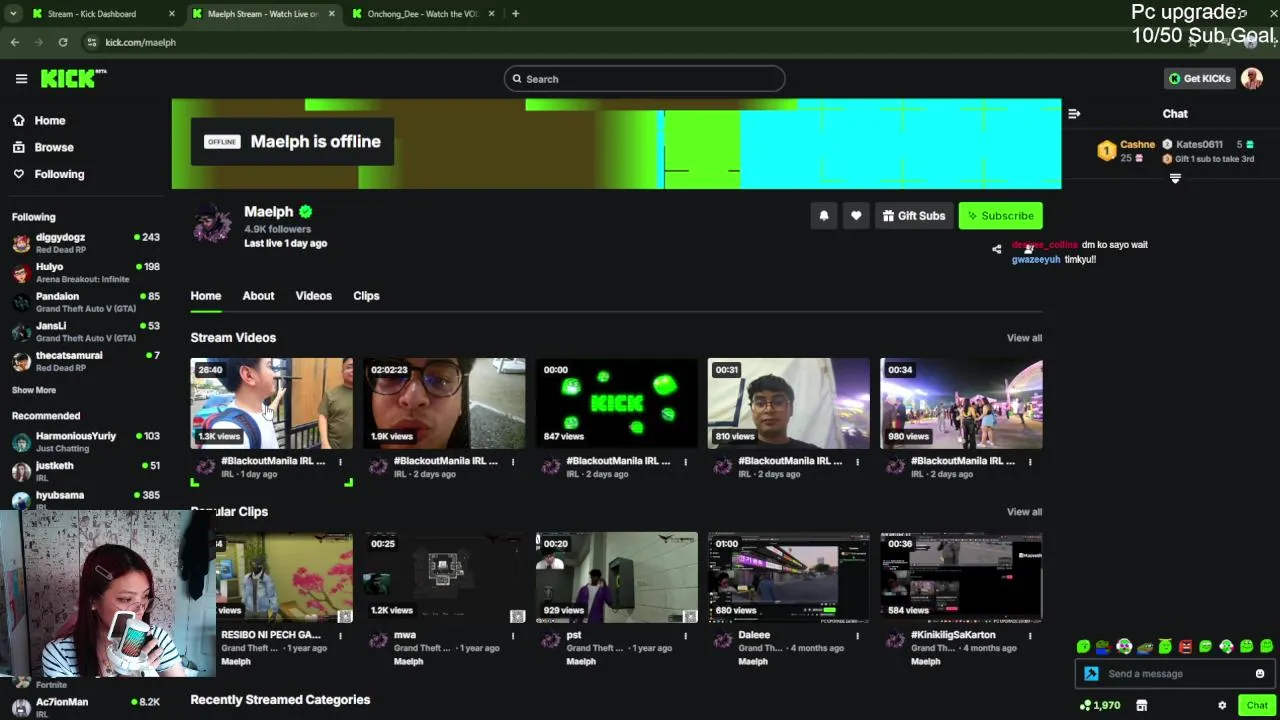The height and width of the screenshot is (720, 1280).
Task: Open Hulyo channel in Following list
Action: click(86, 272)
